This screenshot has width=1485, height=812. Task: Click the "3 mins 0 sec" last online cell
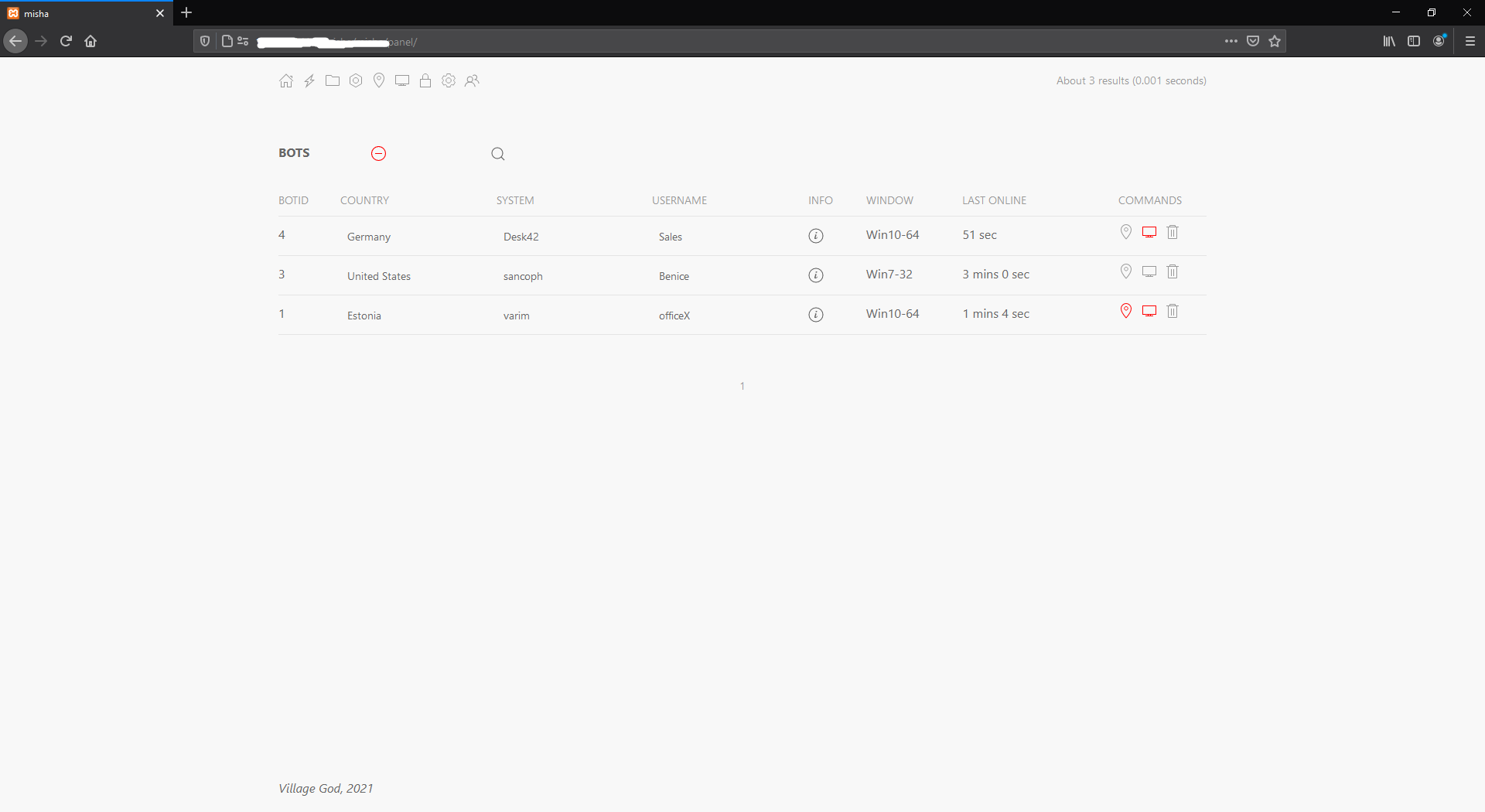996,274
